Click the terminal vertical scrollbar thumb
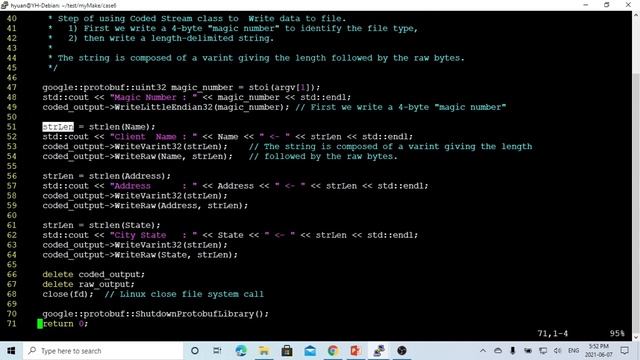The width and height of the screenshot is (640, 360). point(636,203)
